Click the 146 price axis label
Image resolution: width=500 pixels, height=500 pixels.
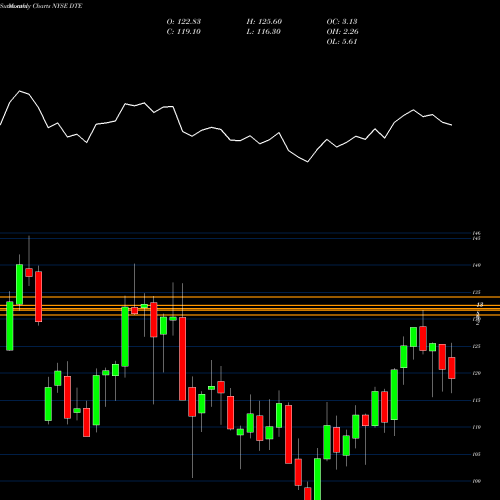476,233
